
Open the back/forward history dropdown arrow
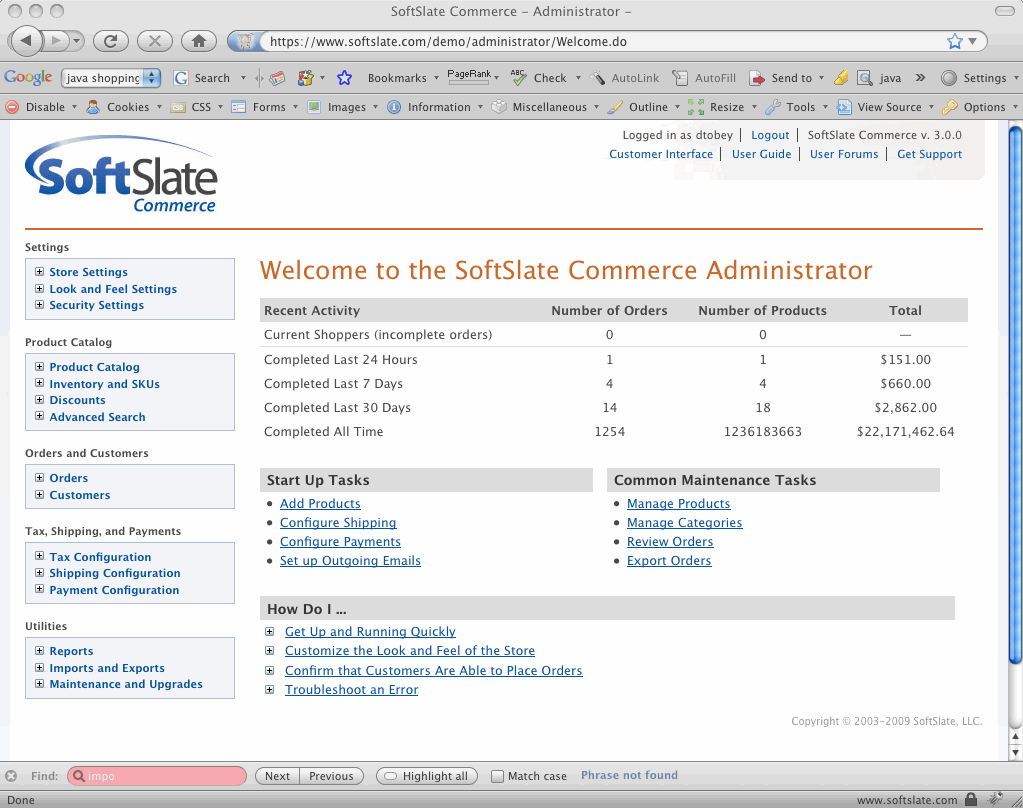pos(77,41)
